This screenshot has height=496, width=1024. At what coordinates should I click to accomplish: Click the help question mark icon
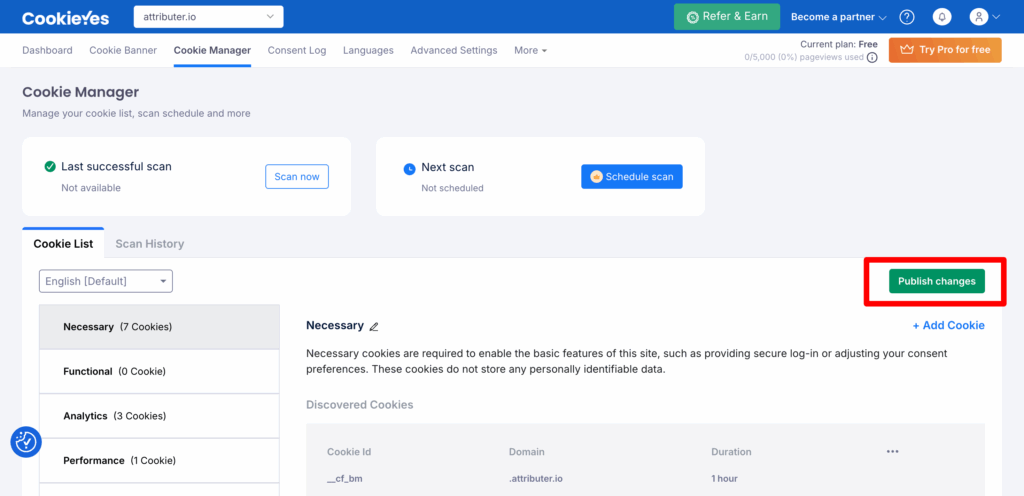(907, 17)
